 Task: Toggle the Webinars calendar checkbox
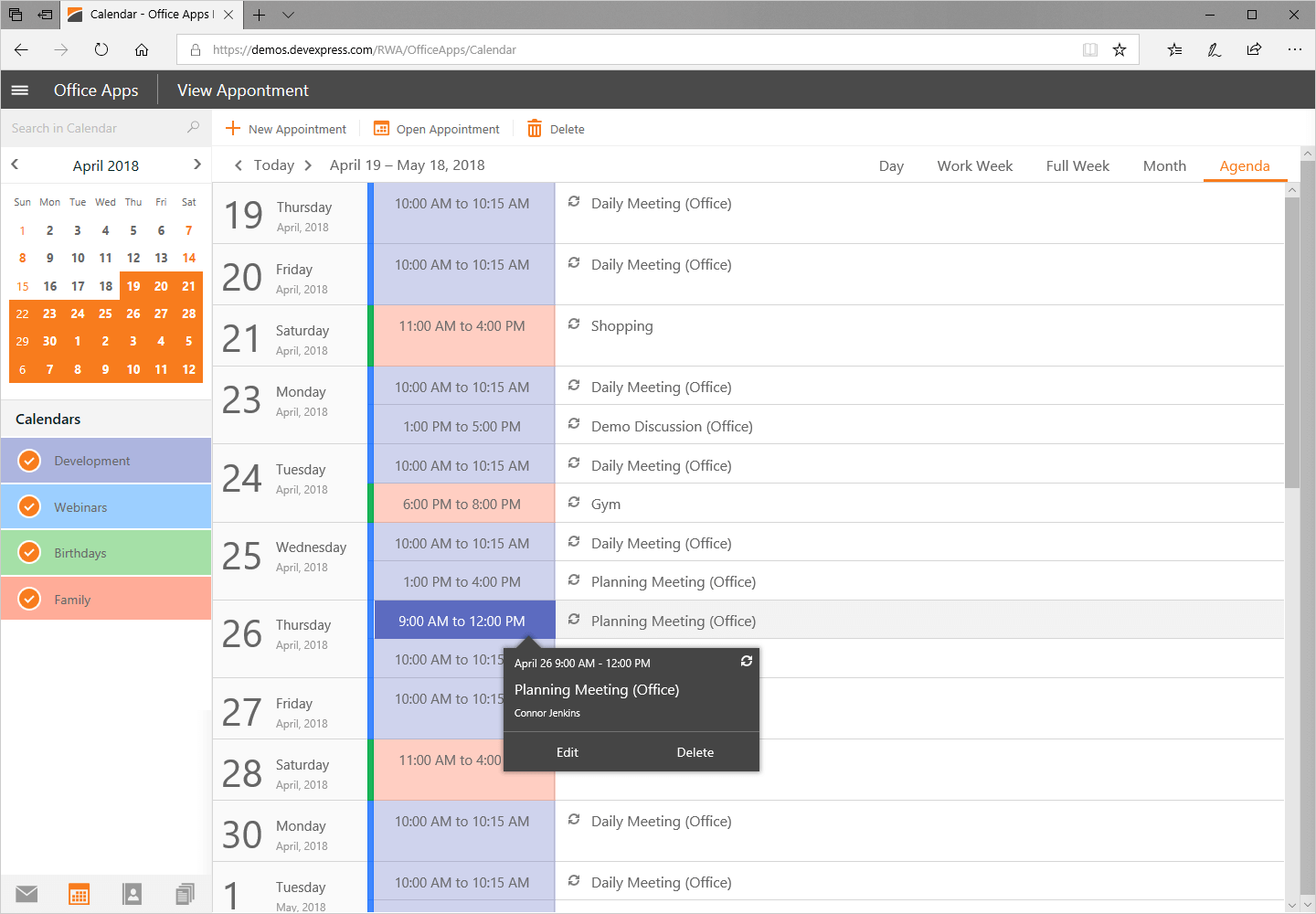tap(29, 506)
